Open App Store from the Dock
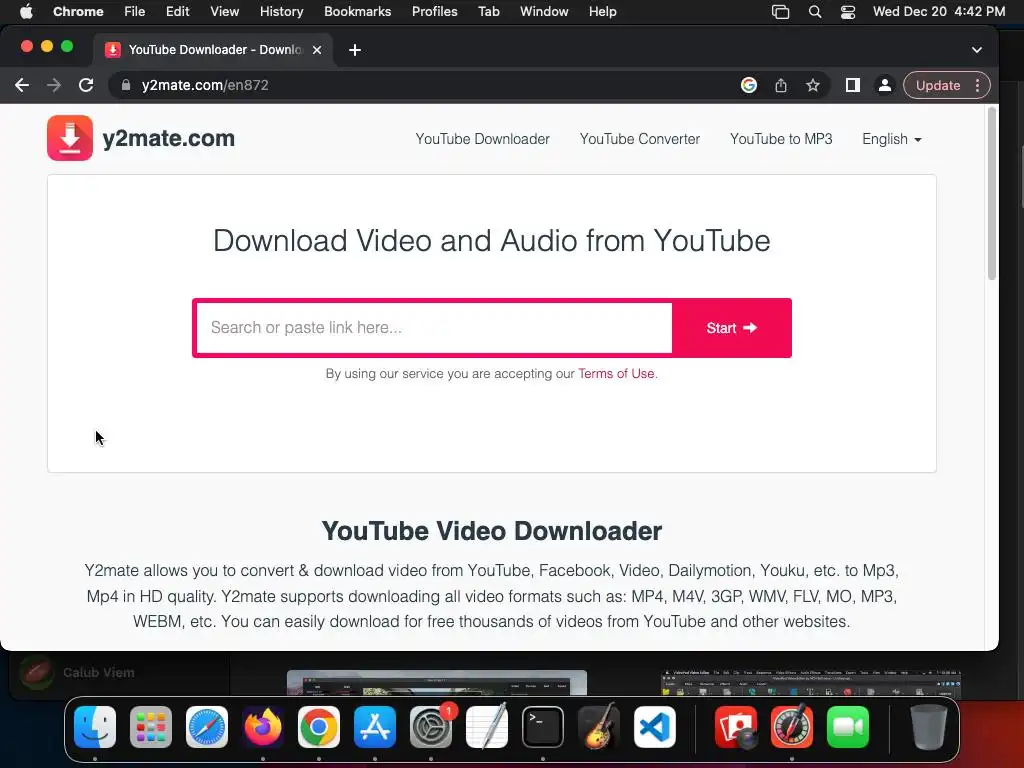The width and height of the screenshot is (1024, 768). [x=375, y=727]
